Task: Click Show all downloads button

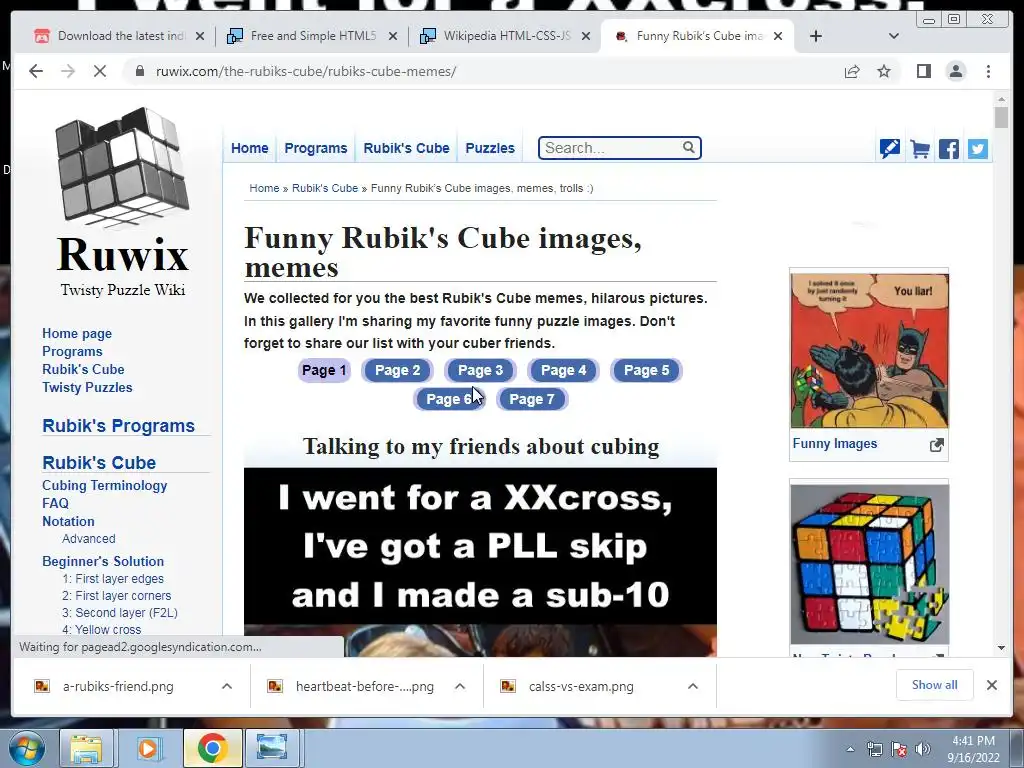Action: coord(935,684)
